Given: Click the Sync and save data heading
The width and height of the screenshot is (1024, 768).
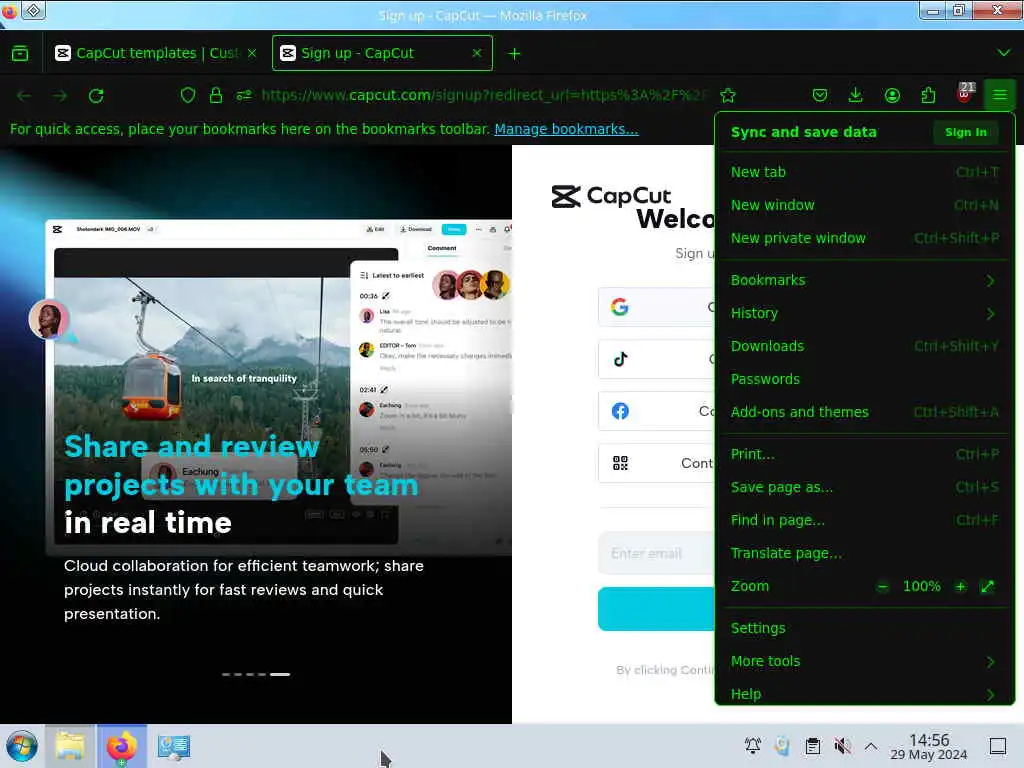Looking at the screenshot, I should pos(803,132).
